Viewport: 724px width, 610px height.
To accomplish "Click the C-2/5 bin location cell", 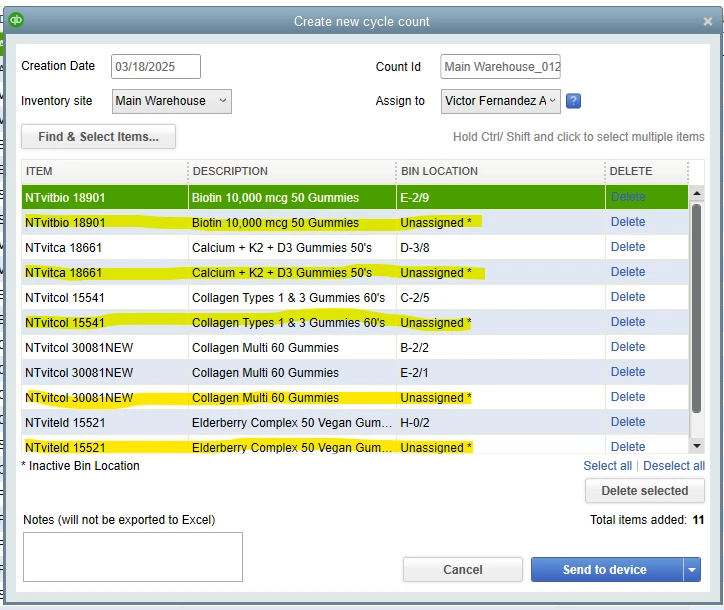I will click(x=501, y=297).
